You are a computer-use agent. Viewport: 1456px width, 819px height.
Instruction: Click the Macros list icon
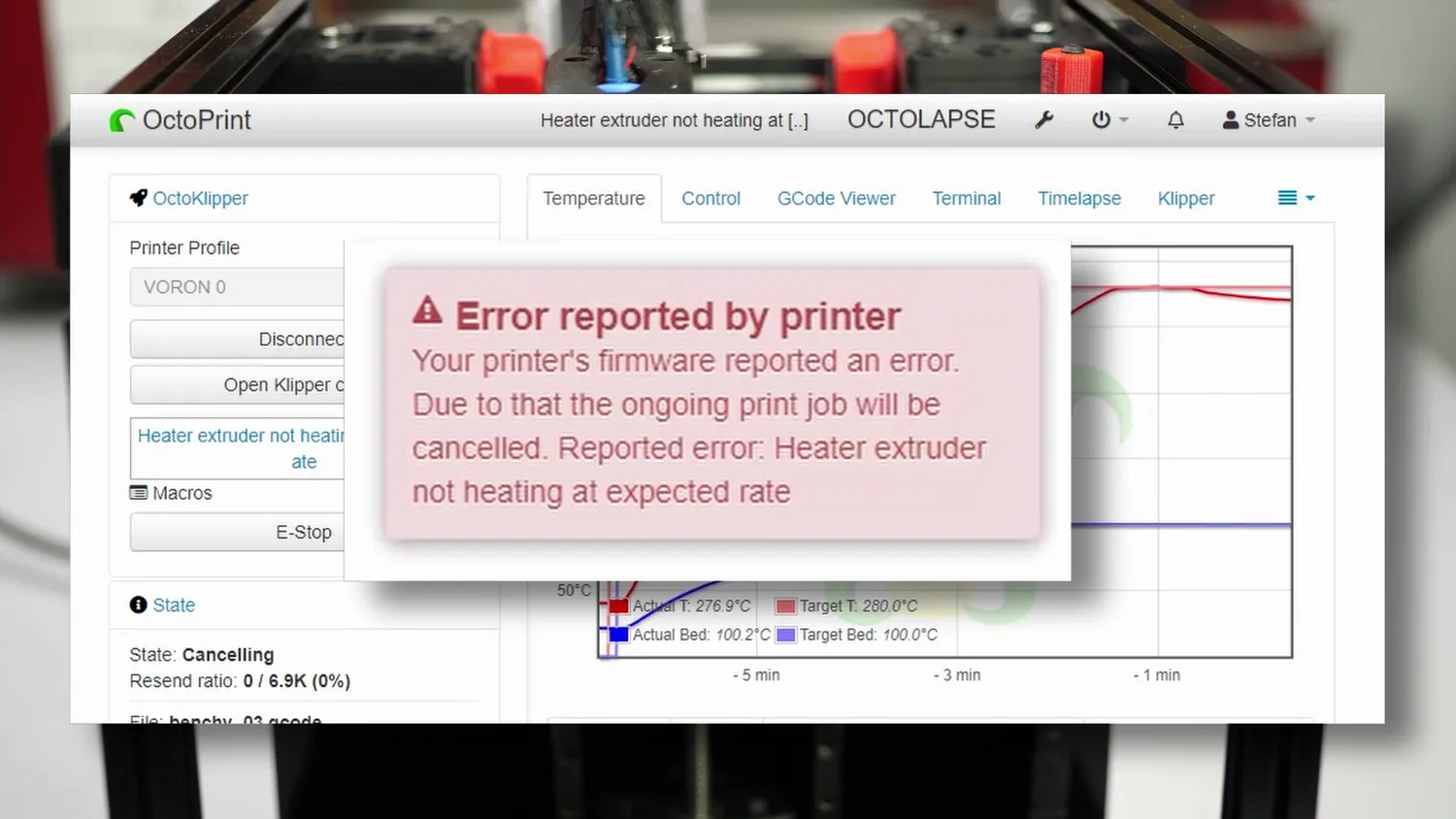coord(139,493)
